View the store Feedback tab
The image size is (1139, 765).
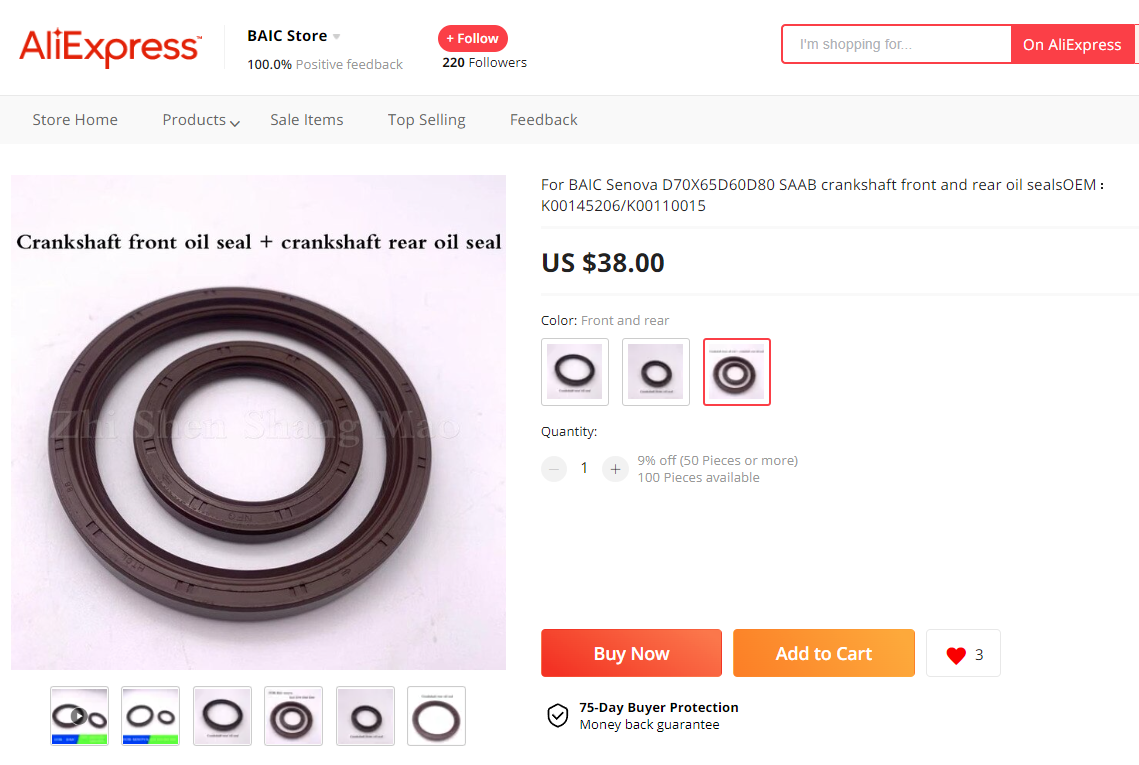coord(544,120)
